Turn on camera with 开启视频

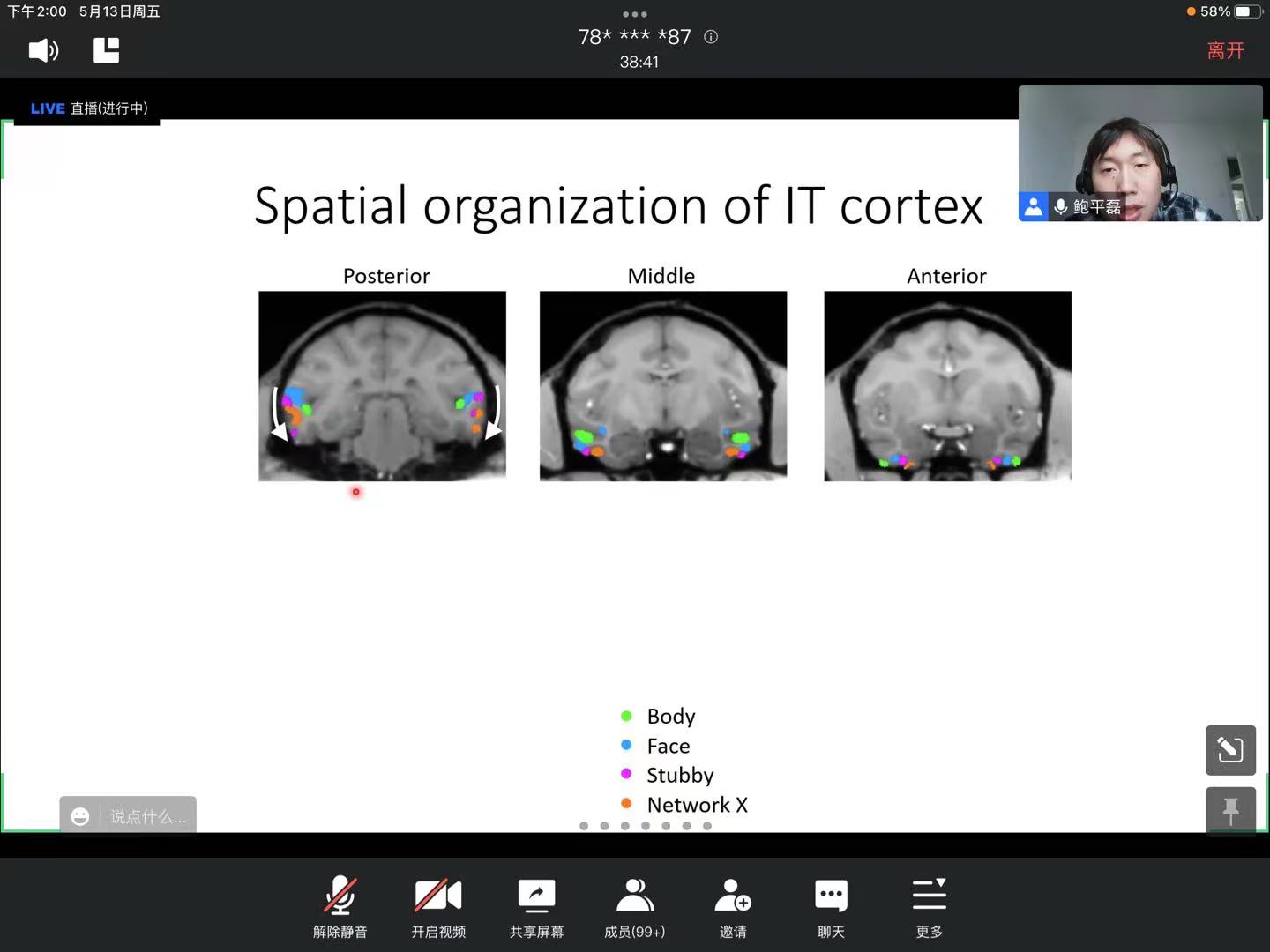pyautogui.click(x=438, y=906)
